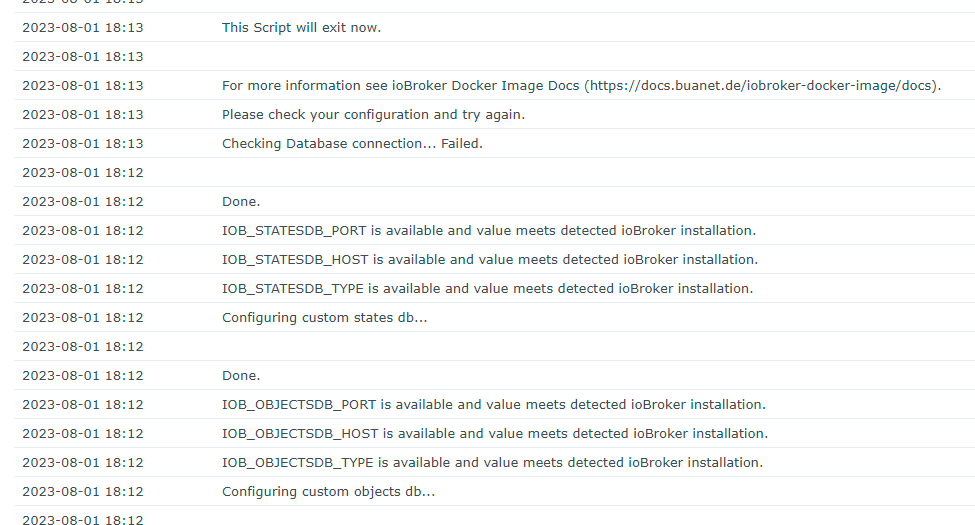Select the IOB_OBJECTSDB_TYPE log message
This screenshot has width=975, height=525.
[x=492, y=463]
